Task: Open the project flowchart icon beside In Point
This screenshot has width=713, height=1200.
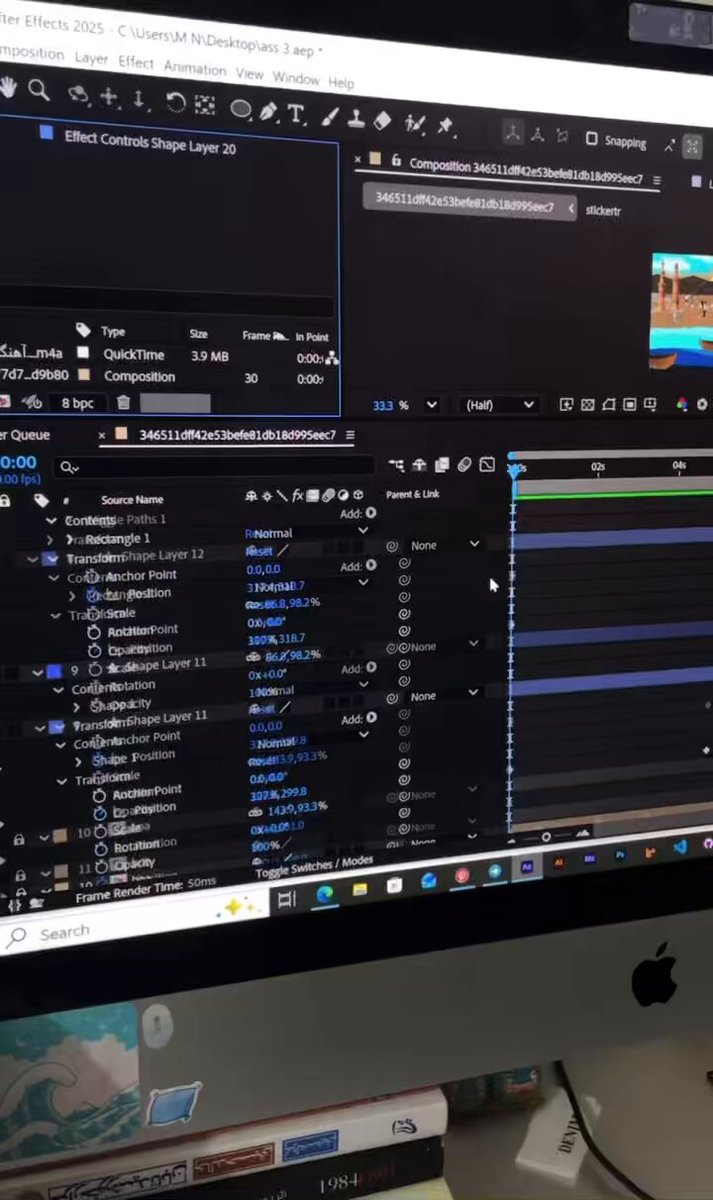Action: (331, 358)
